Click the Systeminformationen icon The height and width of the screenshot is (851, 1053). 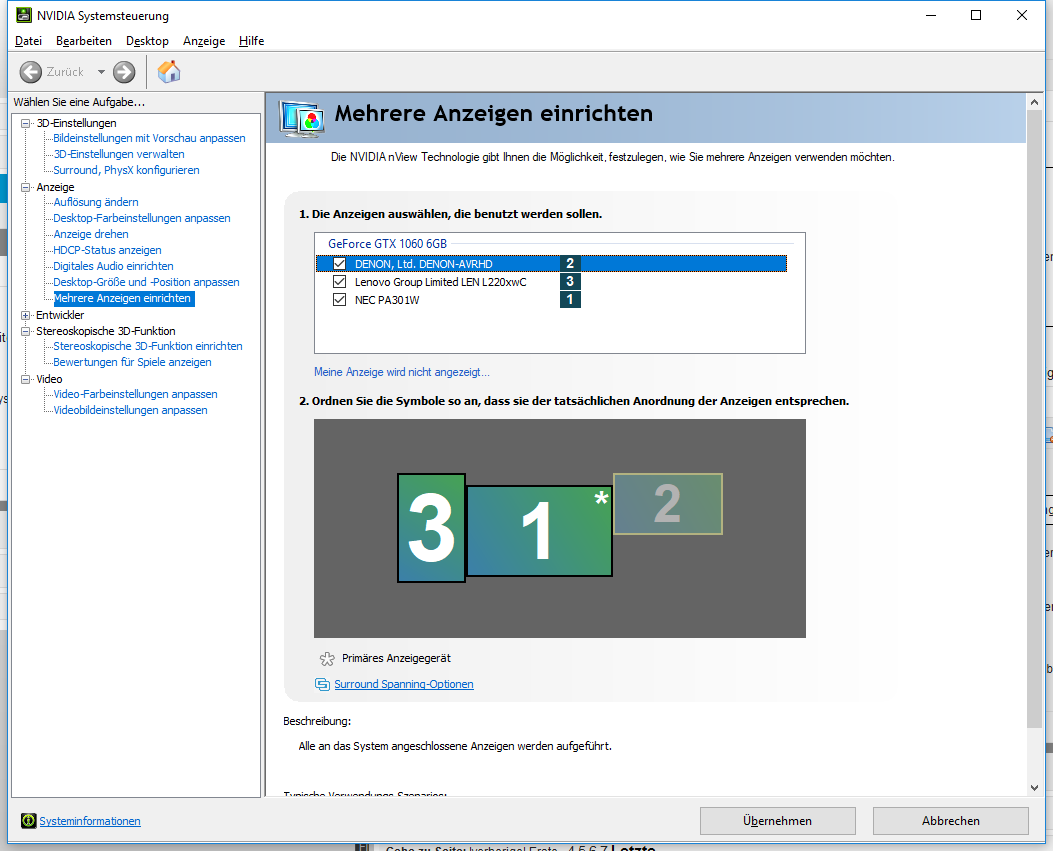(28, 820)
